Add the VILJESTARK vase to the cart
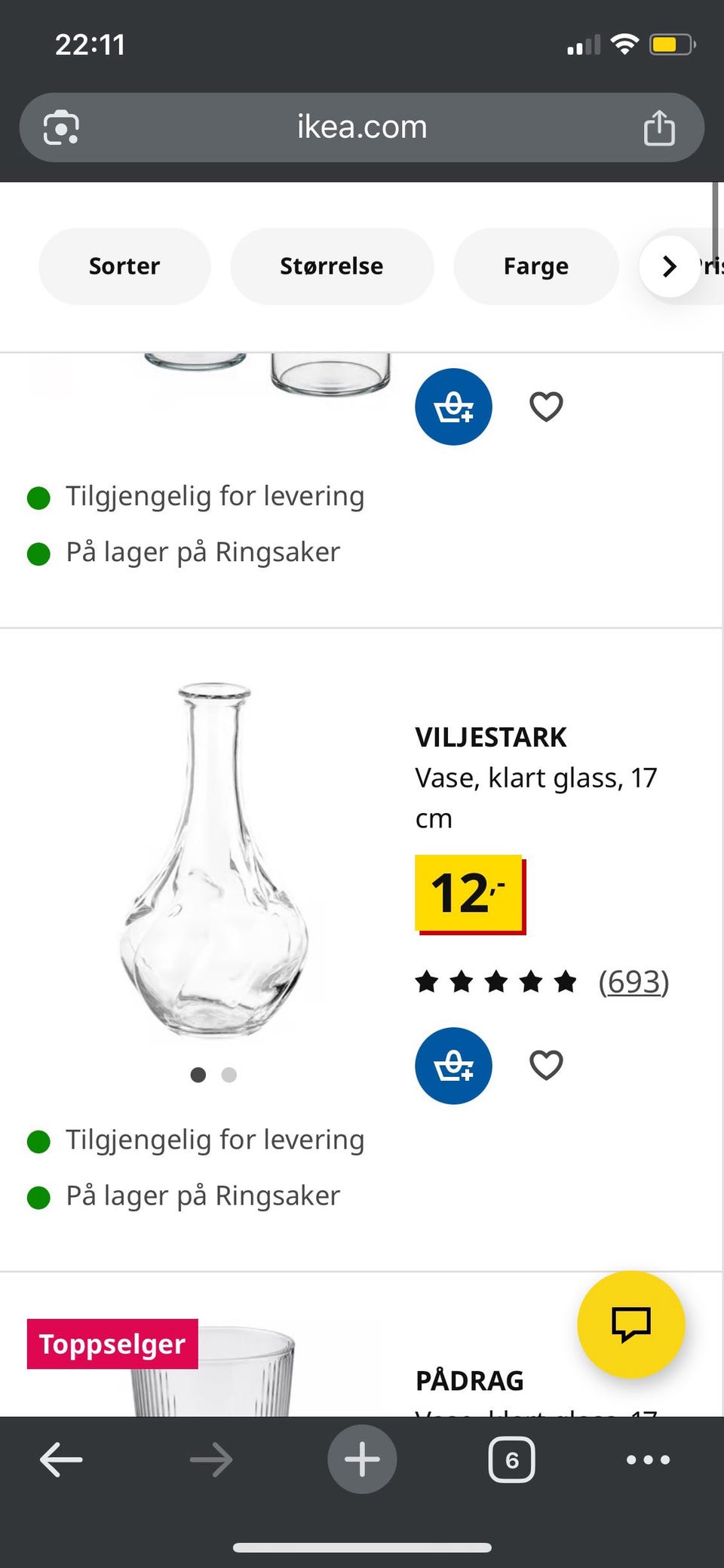The image size is (724, 1568). (x=453, y=1066)
